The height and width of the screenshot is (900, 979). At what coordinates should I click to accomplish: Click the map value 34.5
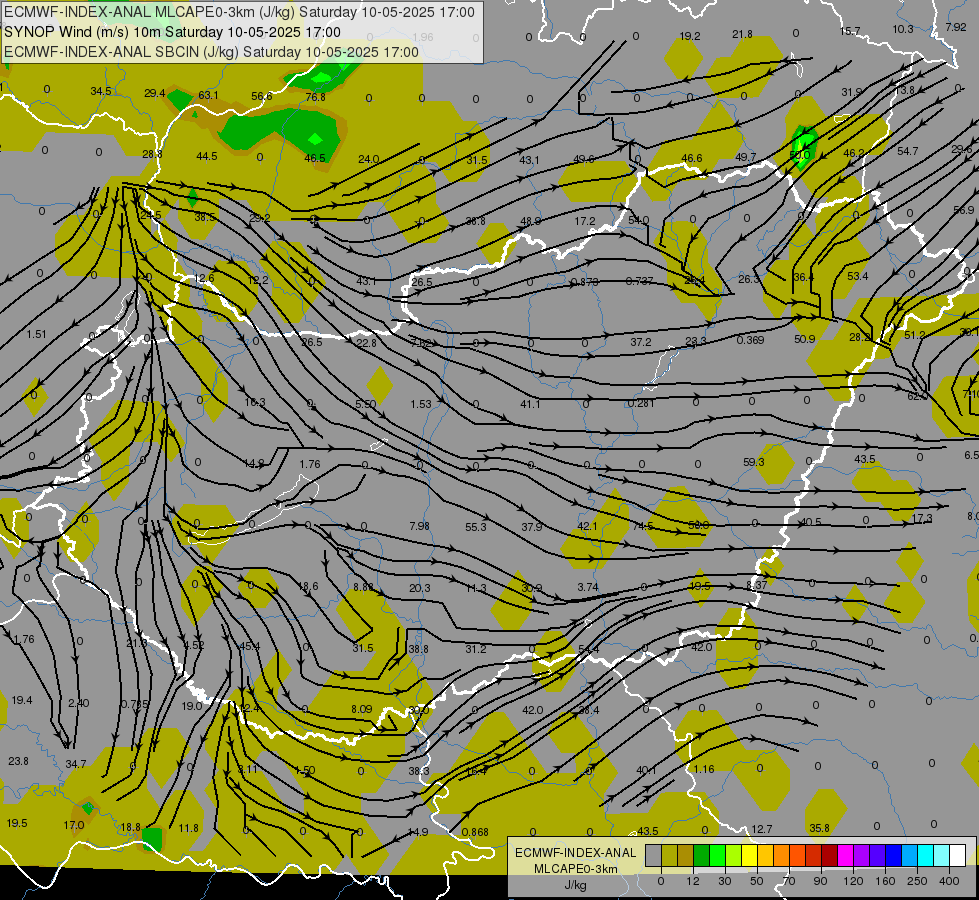click(x=101, y=91)
